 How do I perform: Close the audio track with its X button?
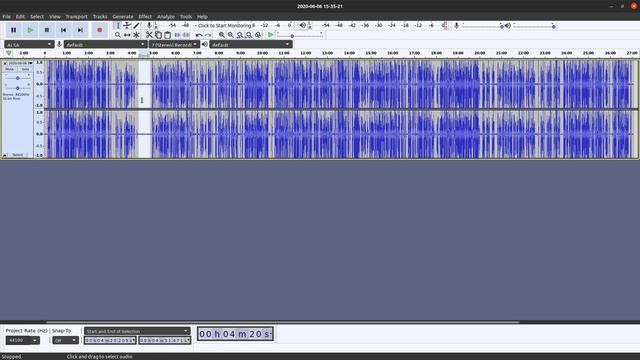pos(5,63)
